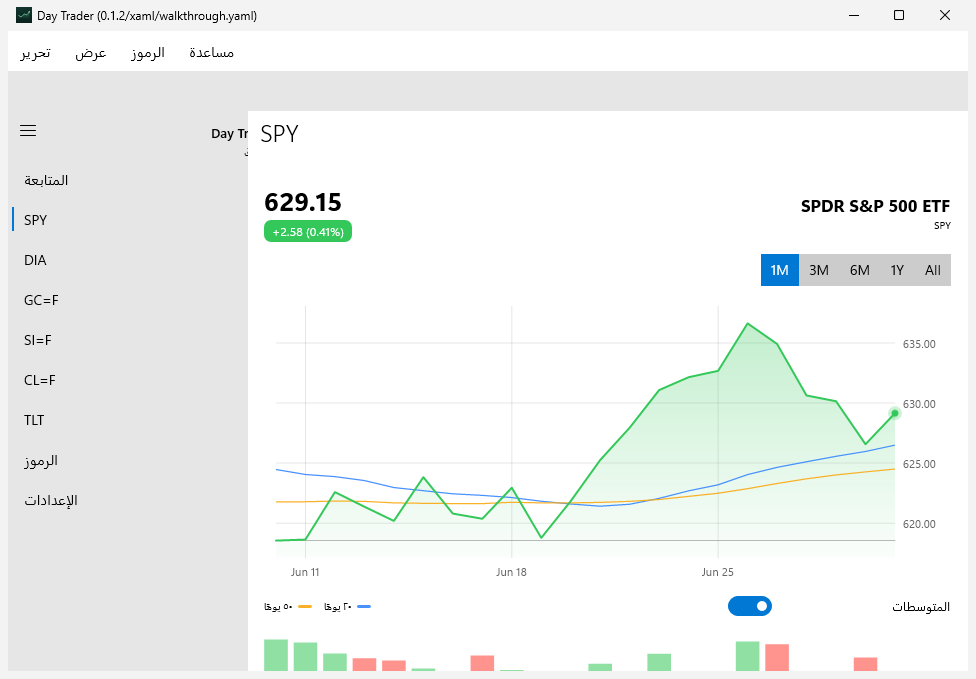This screenshot has height=679, width=976.
Task: Minimize the Day Trader window
Action: point(854,16)
